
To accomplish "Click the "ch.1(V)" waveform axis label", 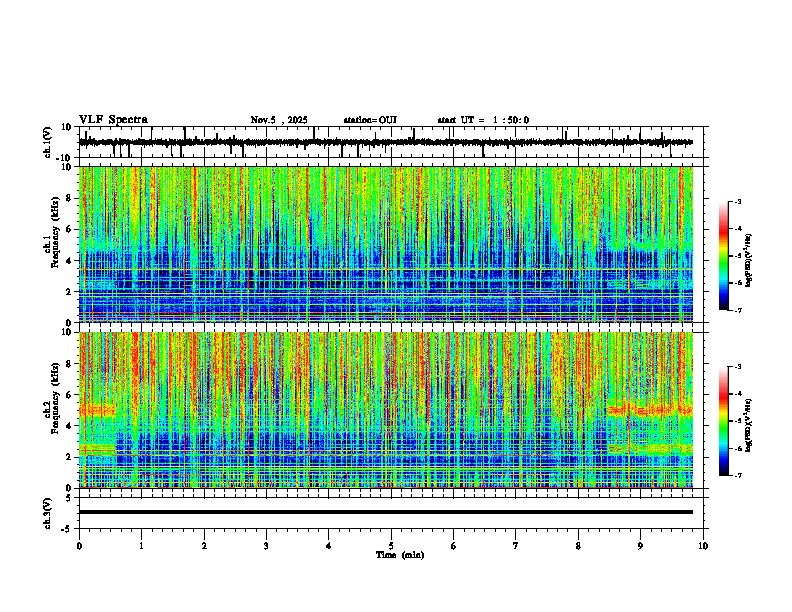I will point(48,142).
